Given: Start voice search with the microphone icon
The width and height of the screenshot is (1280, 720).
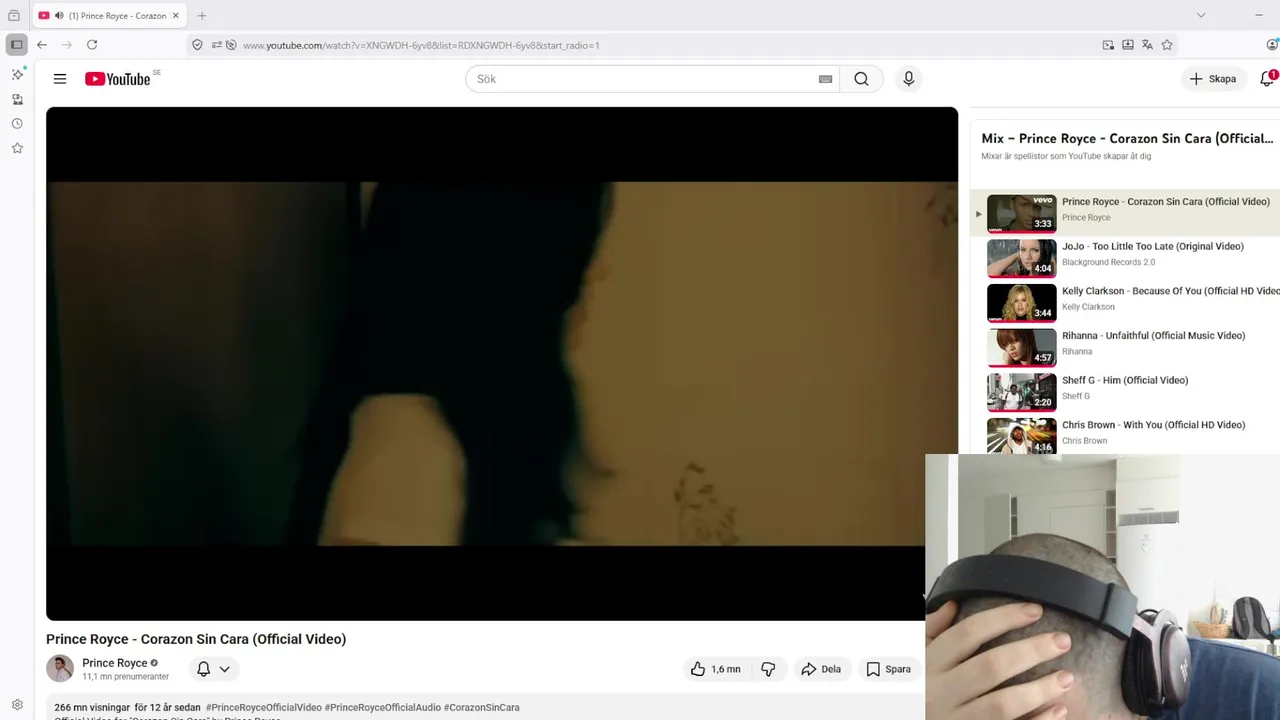Looking at the screenshot, I should click(x=908, y=79).
